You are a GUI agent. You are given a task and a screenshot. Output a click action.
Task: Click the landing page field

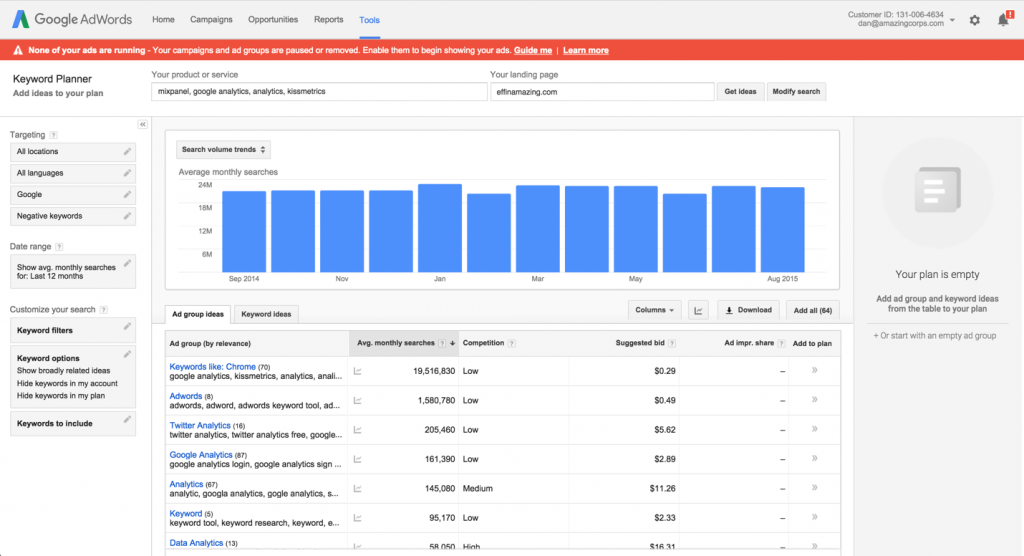602,91
